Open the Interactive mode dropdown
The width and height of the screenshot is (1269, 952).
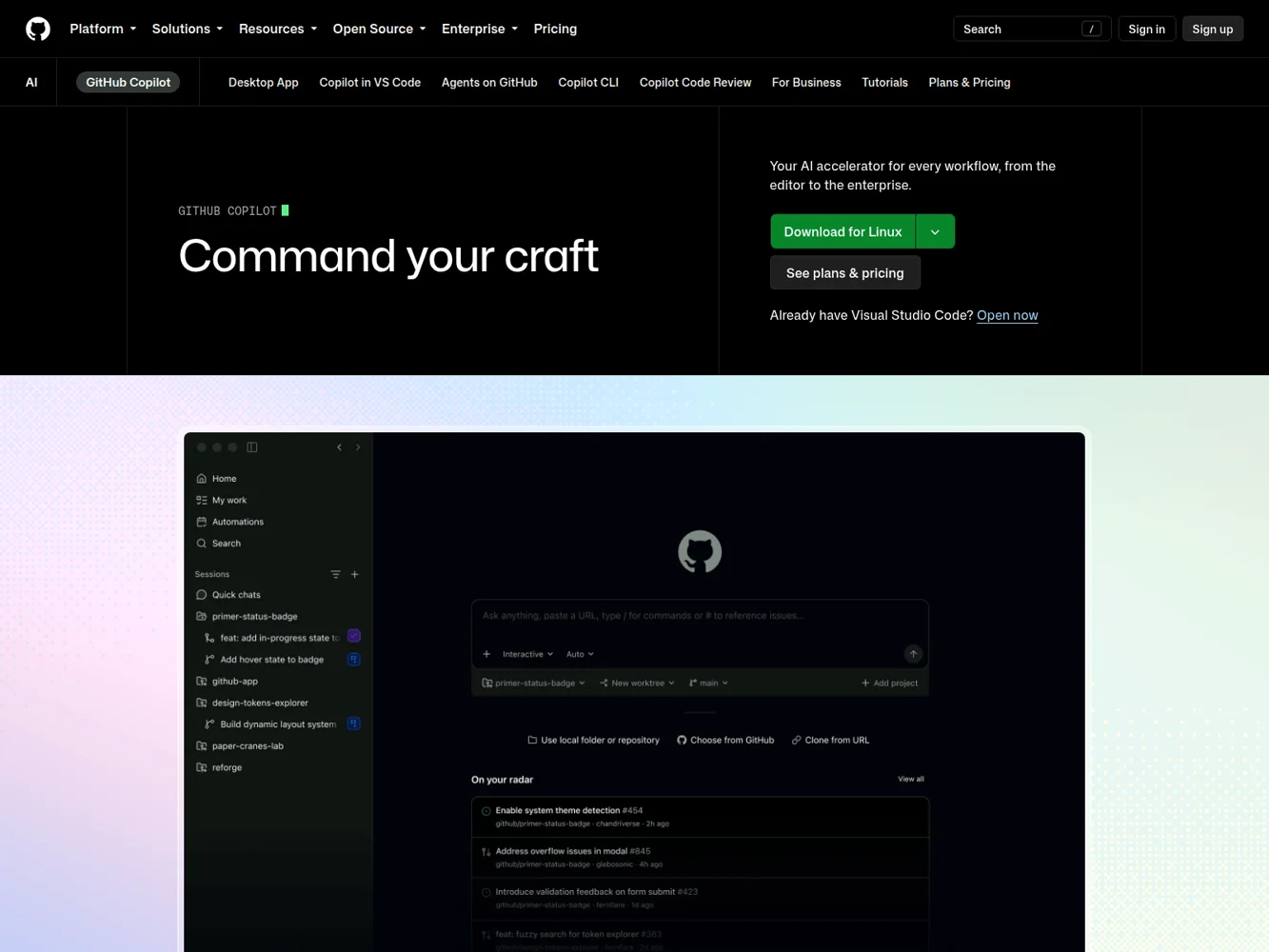click(x=527, y=654)
